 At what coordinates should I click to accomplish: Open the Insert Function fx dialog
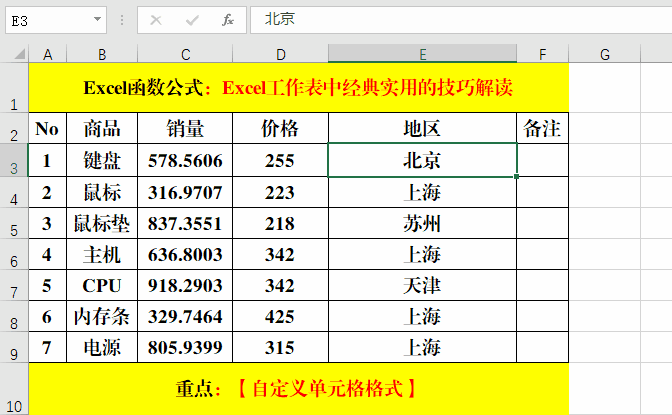click(x=228, y=20)
